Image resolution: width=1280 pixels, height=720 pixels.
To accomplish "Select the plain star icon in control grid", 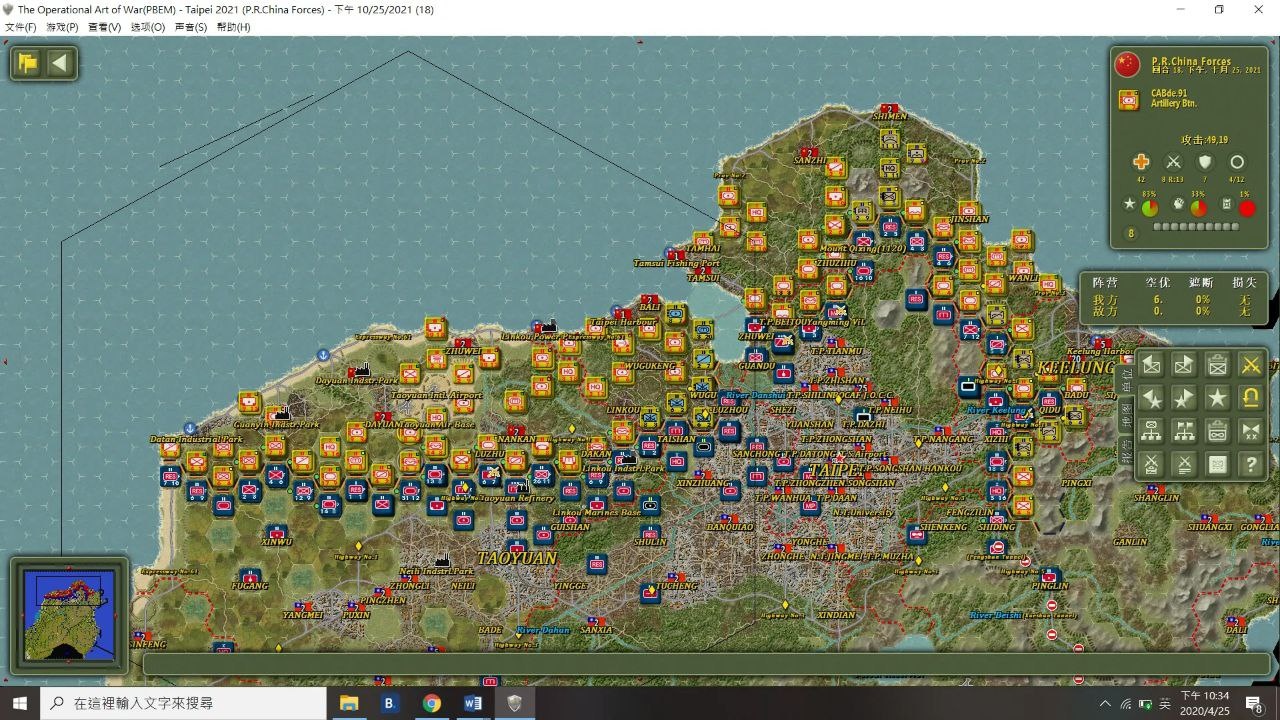I will 1217,398.
